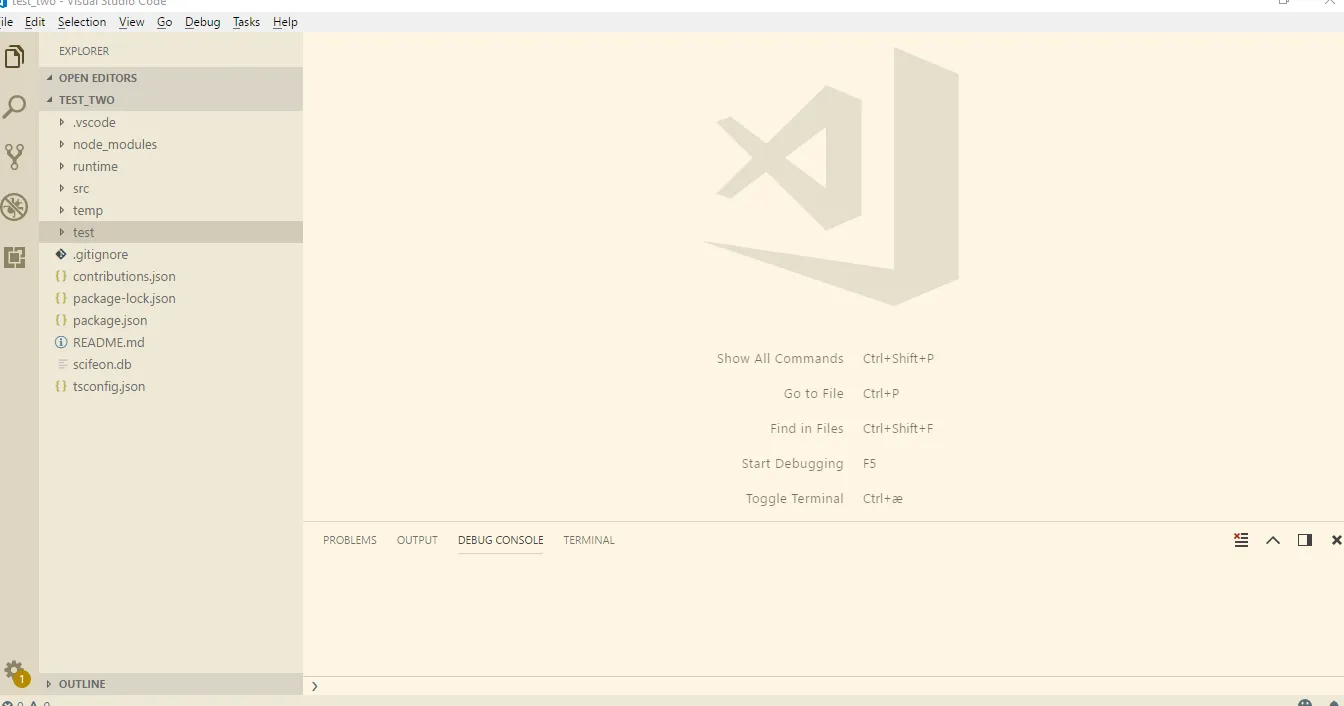Image resolution: width=1344 pixels, height=706 pixels.
Task: Open the Extensions view icon
Action: tap(15, 257)
